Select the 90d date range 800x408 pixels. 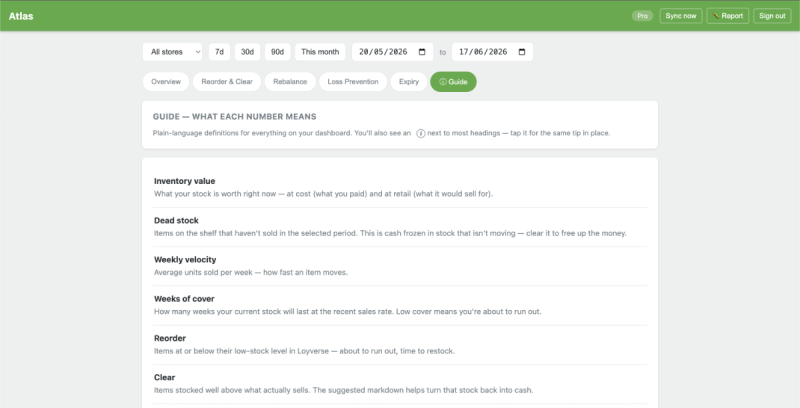click(278, 52)
